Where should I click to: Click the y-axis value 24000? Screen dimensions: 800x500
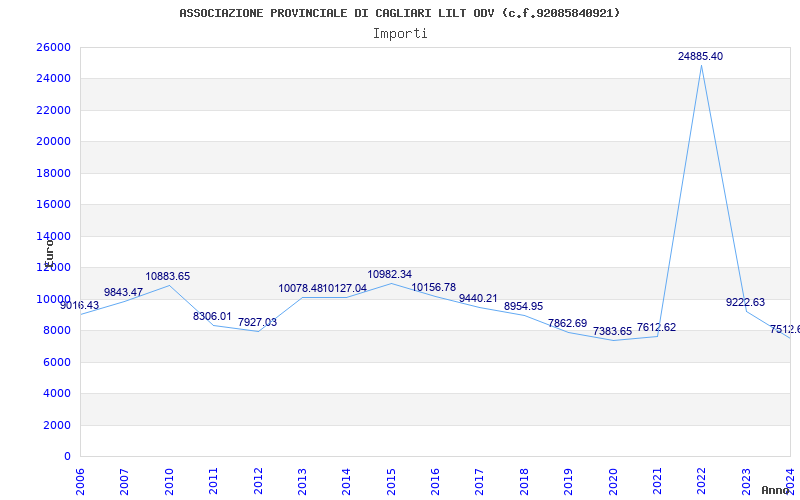[x=53, y=79]
